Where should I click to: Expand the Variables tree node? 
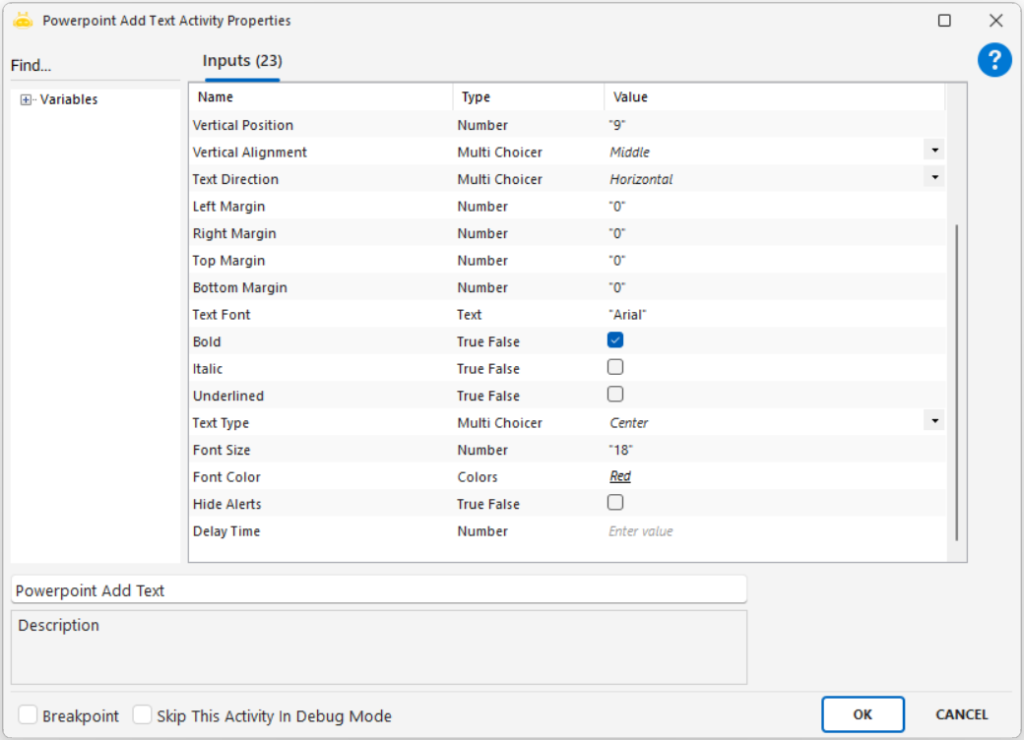click(x=26, y=100)
